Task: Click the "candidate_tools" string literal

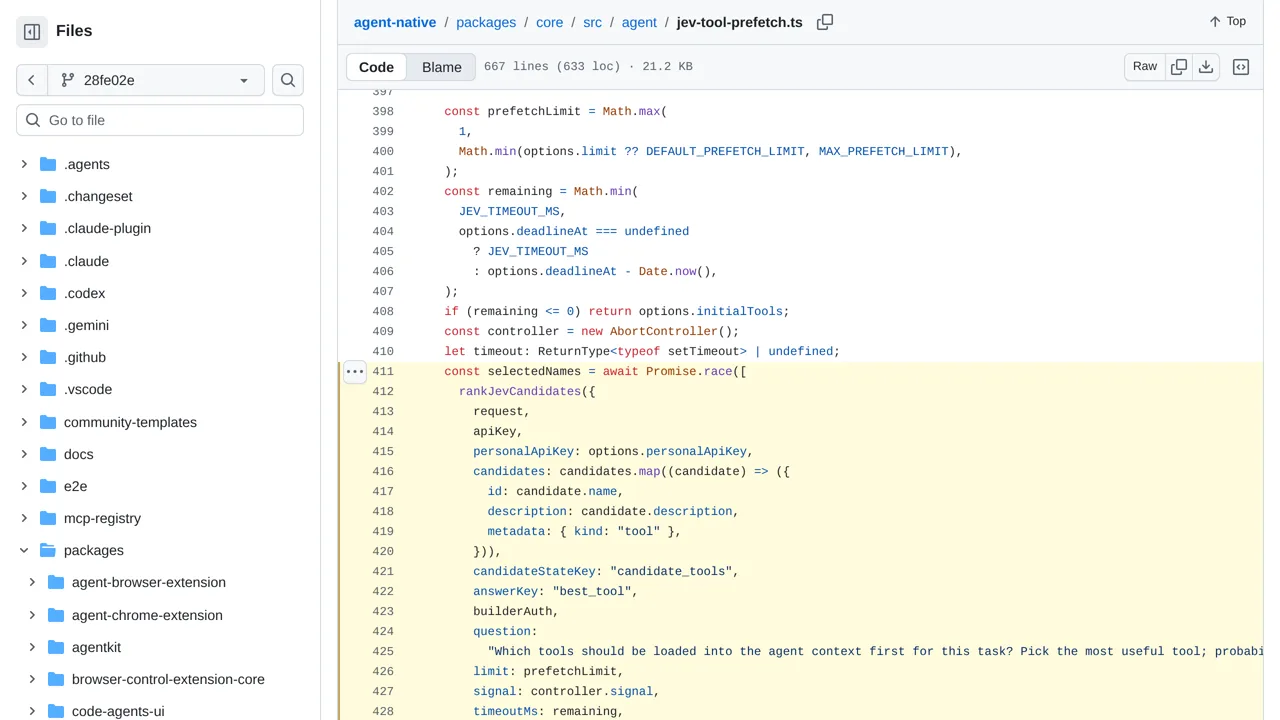Action: pyautogui.click(x=671, y=572)
